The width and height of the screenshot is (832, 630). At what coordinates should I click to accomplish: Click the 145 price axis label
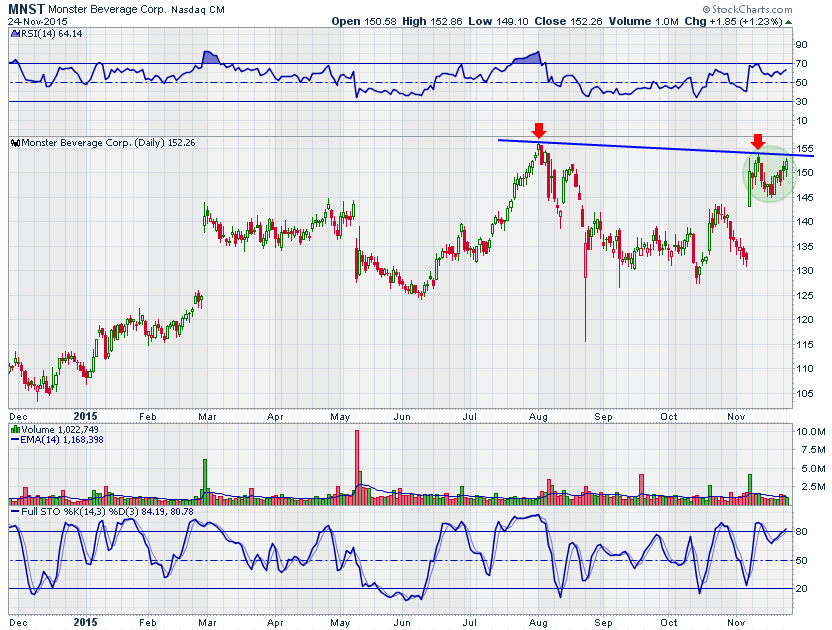point(804,197)
